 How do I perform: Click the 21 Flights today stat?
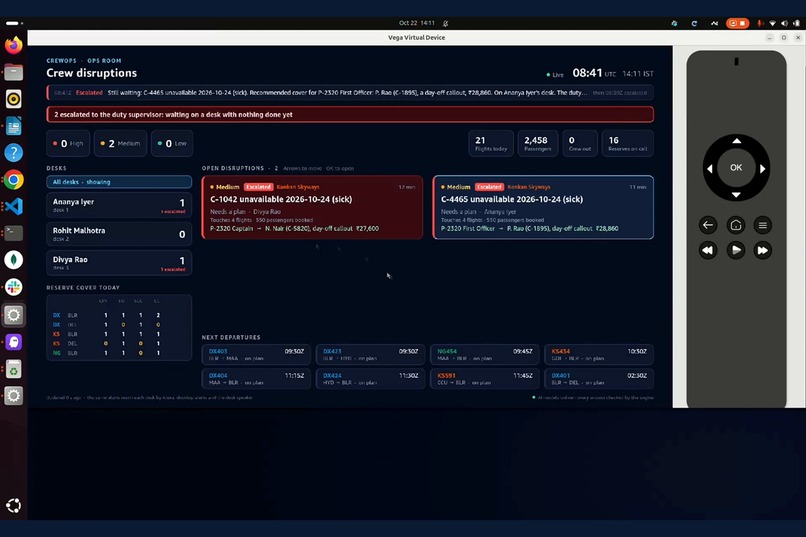491,143
